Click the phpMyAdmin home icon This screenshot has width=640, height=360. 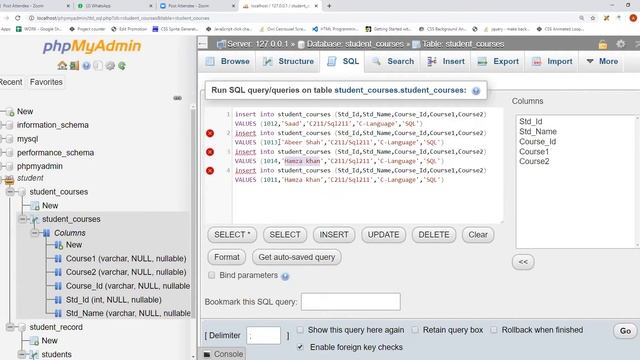pos(62,65)
